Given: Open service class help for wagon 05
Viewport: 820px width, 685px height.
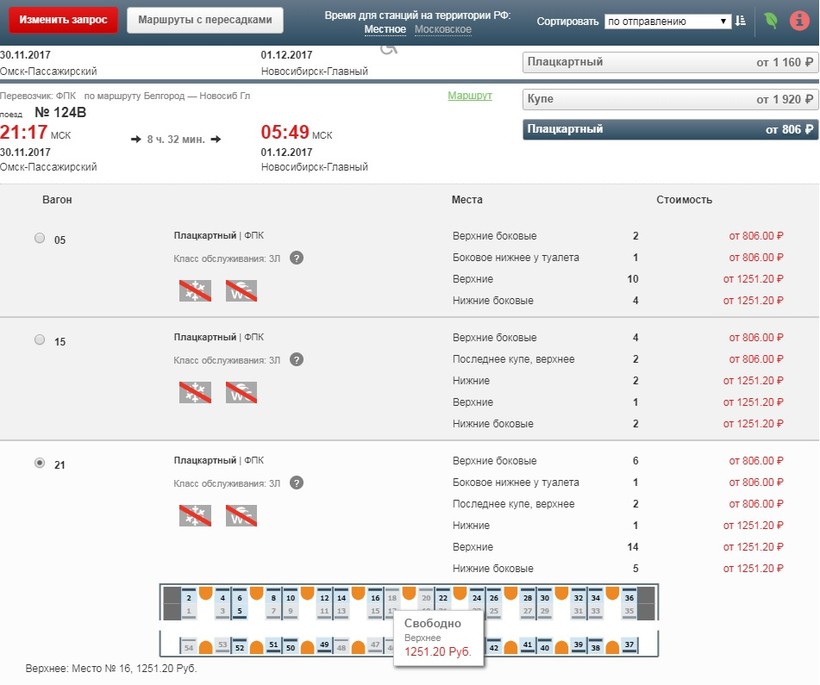Looking at the screenshot, I should tap(297, 258).
